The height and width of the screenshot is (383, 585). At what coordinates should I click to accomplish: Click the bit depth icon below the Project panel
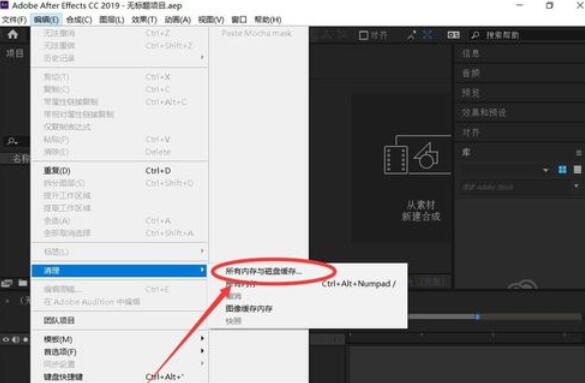7,283
